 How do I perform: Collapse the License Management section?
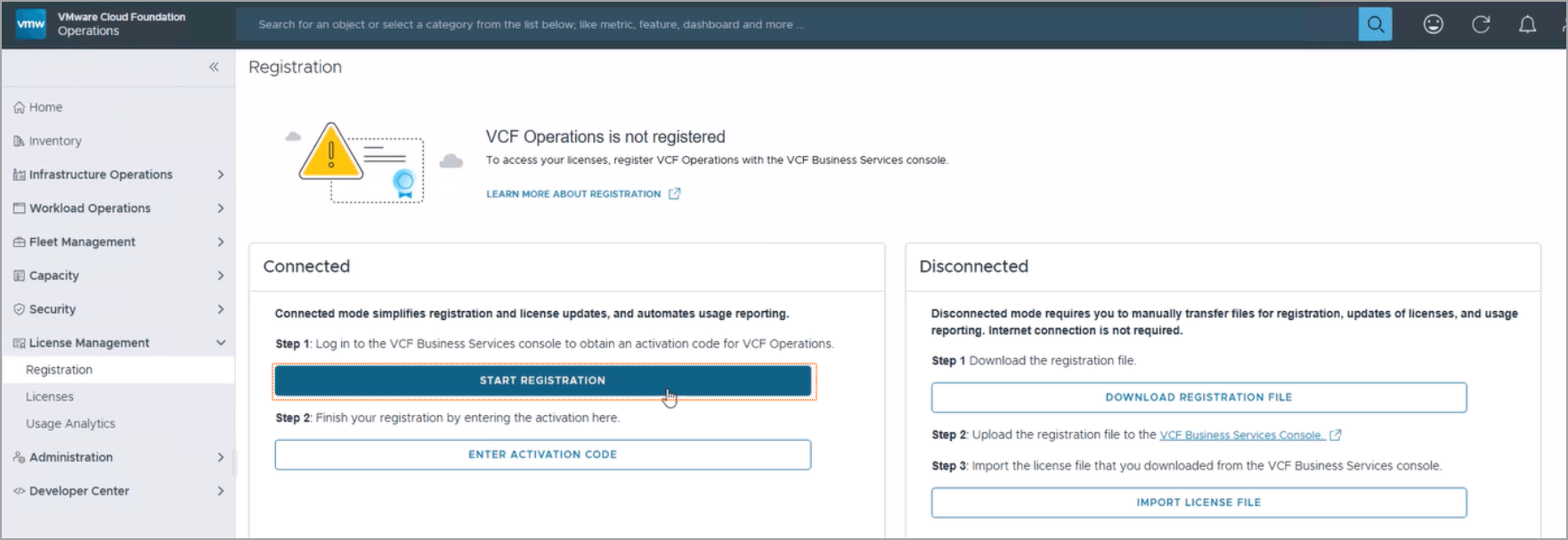(x=221, y=343)
